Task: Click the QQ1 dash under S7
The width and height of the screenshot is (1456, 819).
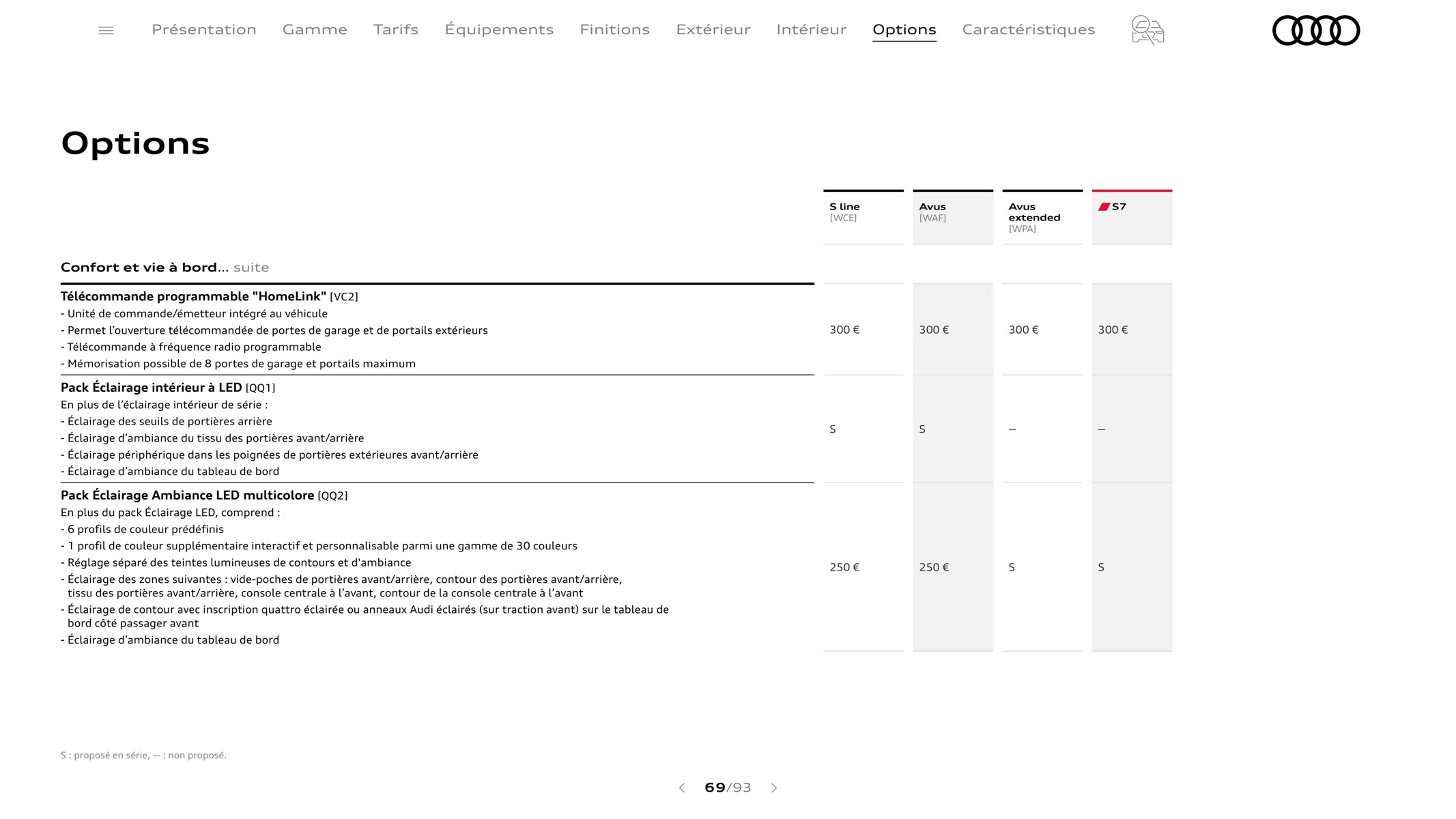Action: (x=1102, y=429)
